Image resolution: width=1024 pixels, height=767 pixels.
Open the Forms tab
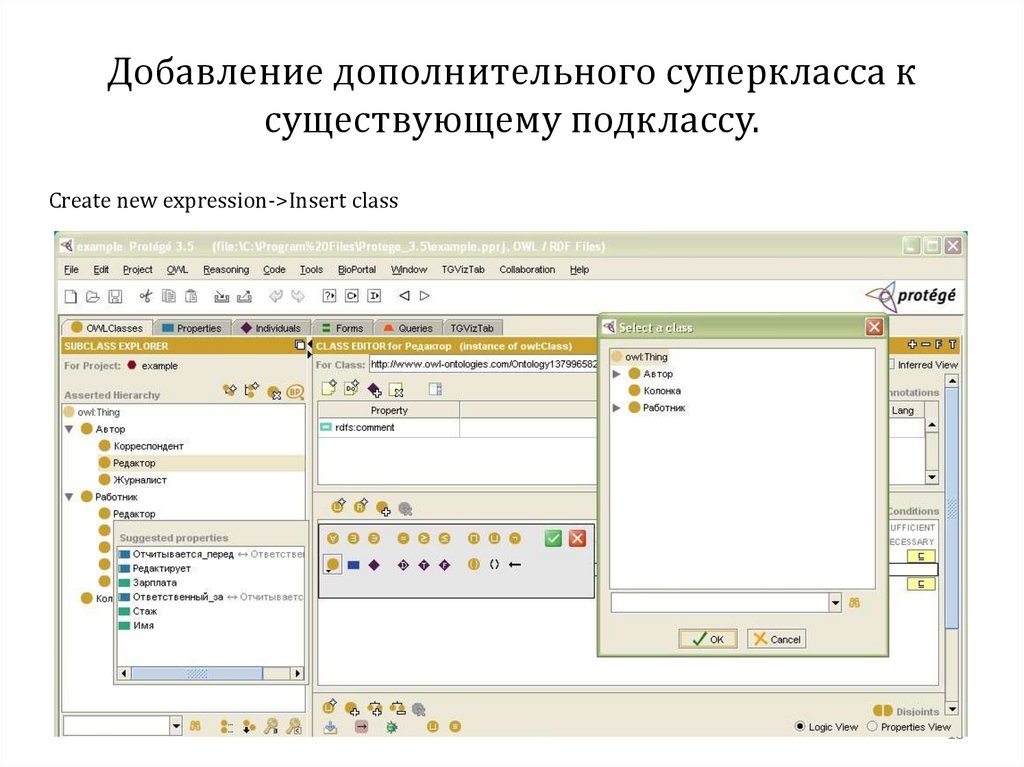(x=343, y=328)
